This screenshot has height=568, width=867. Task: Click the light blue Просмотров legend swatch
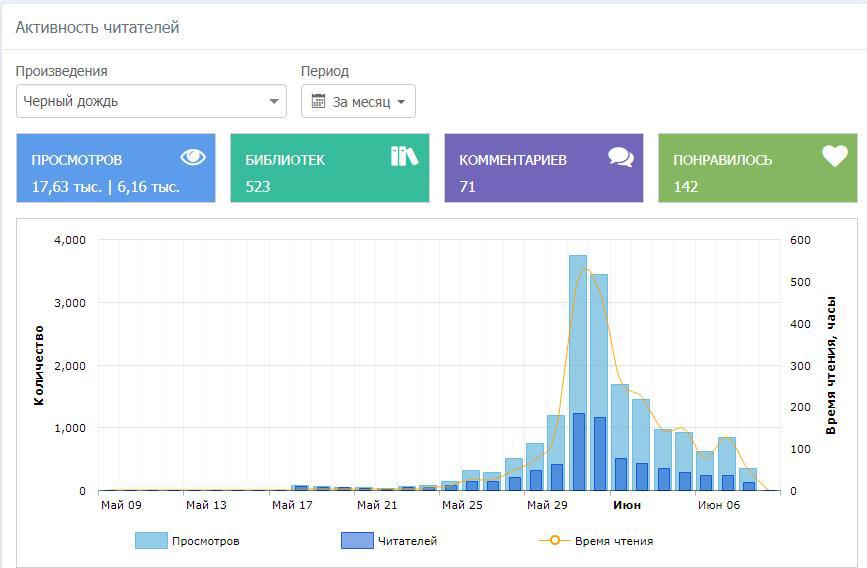150,541
